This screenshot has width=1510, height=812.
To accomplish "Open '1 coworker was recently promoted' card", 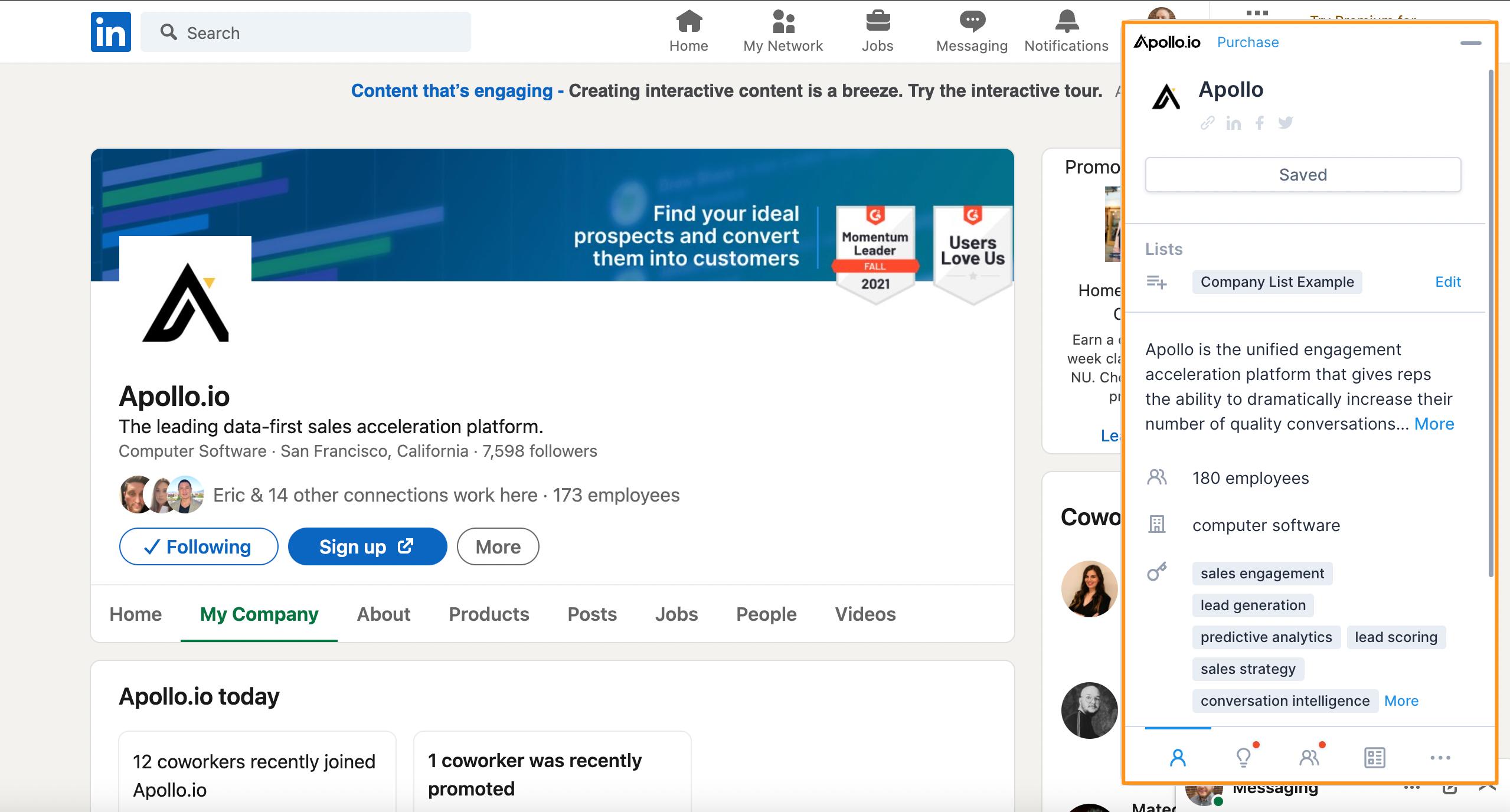I will [x=553, y=772].
